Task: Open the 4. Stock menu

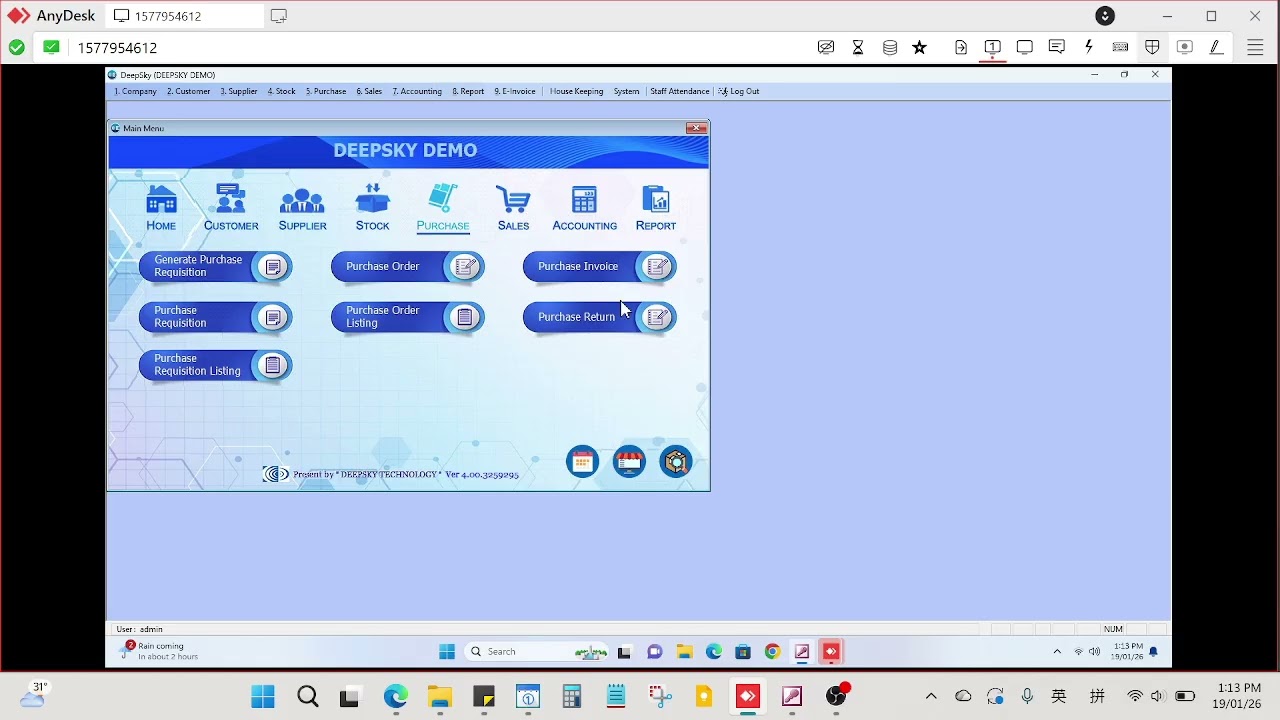Action: tap(281, 91)
